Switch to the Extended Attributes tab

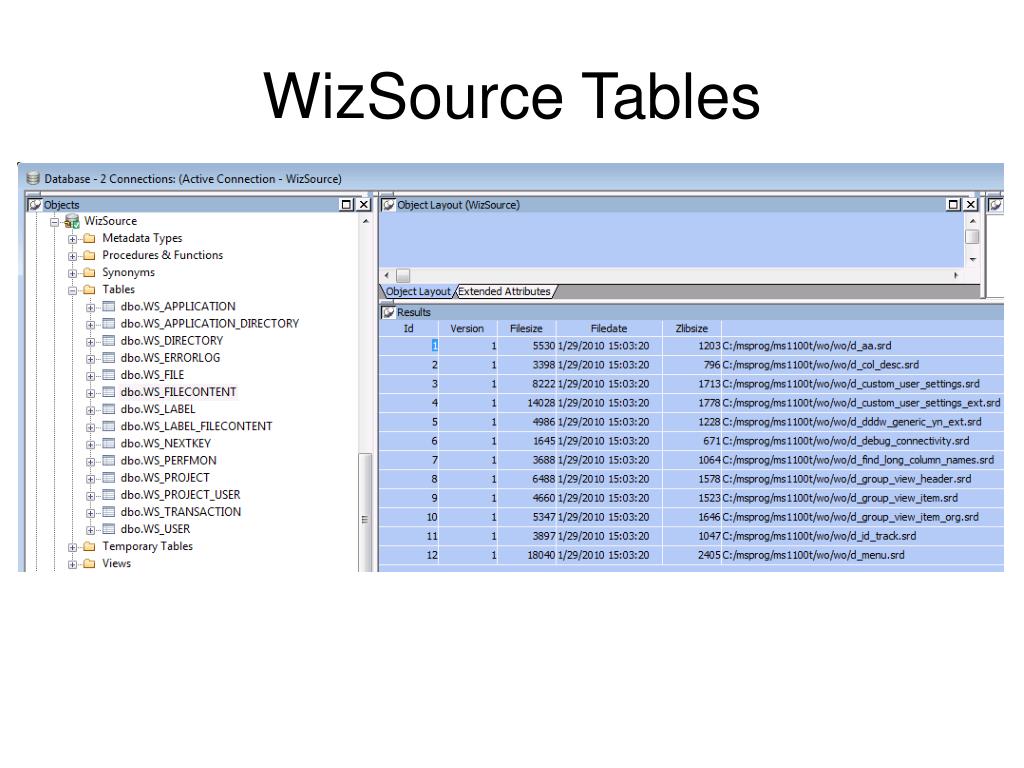tap(504, 292)
